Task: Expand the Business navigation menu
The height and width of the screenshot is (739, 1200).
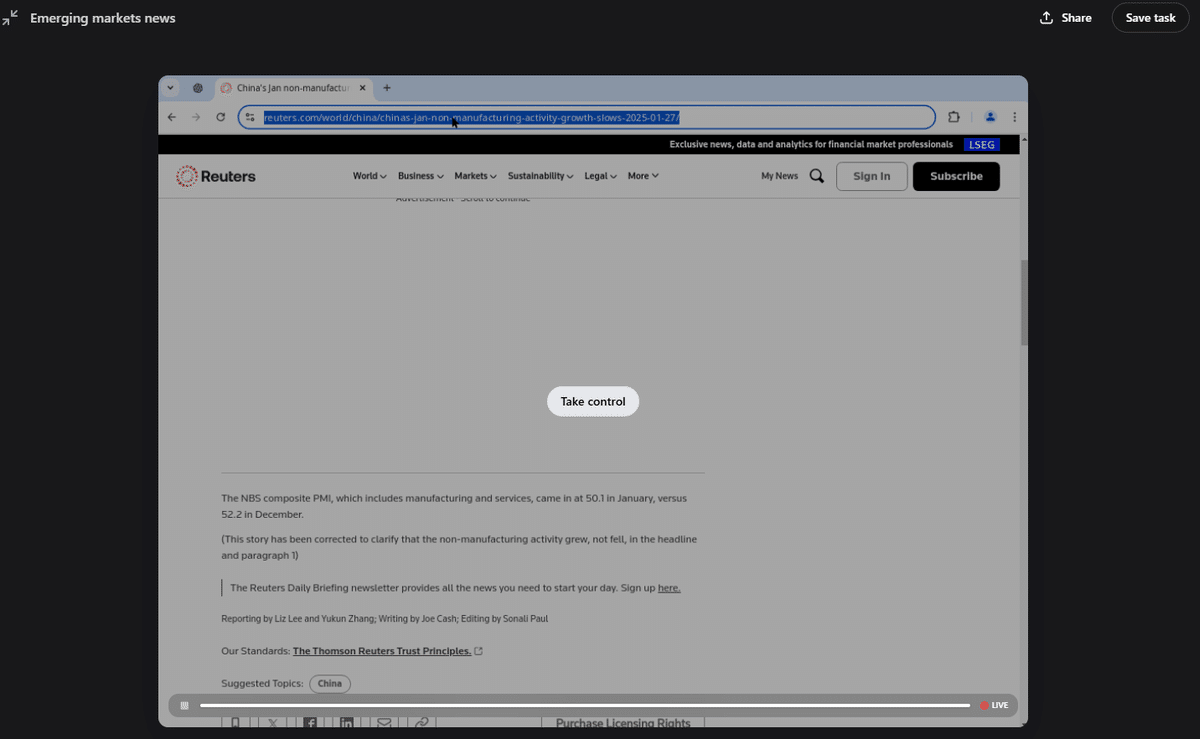Action: click(420, 176)
